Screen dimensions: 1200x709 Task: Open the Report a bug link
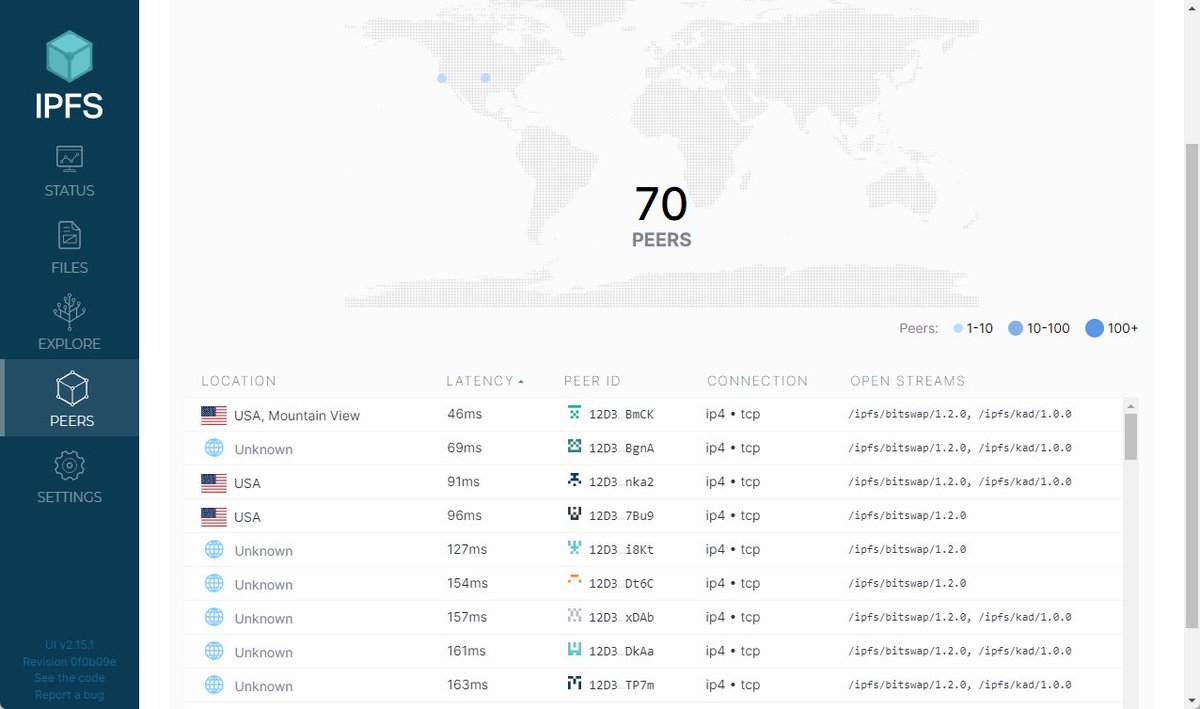point(69,695)
